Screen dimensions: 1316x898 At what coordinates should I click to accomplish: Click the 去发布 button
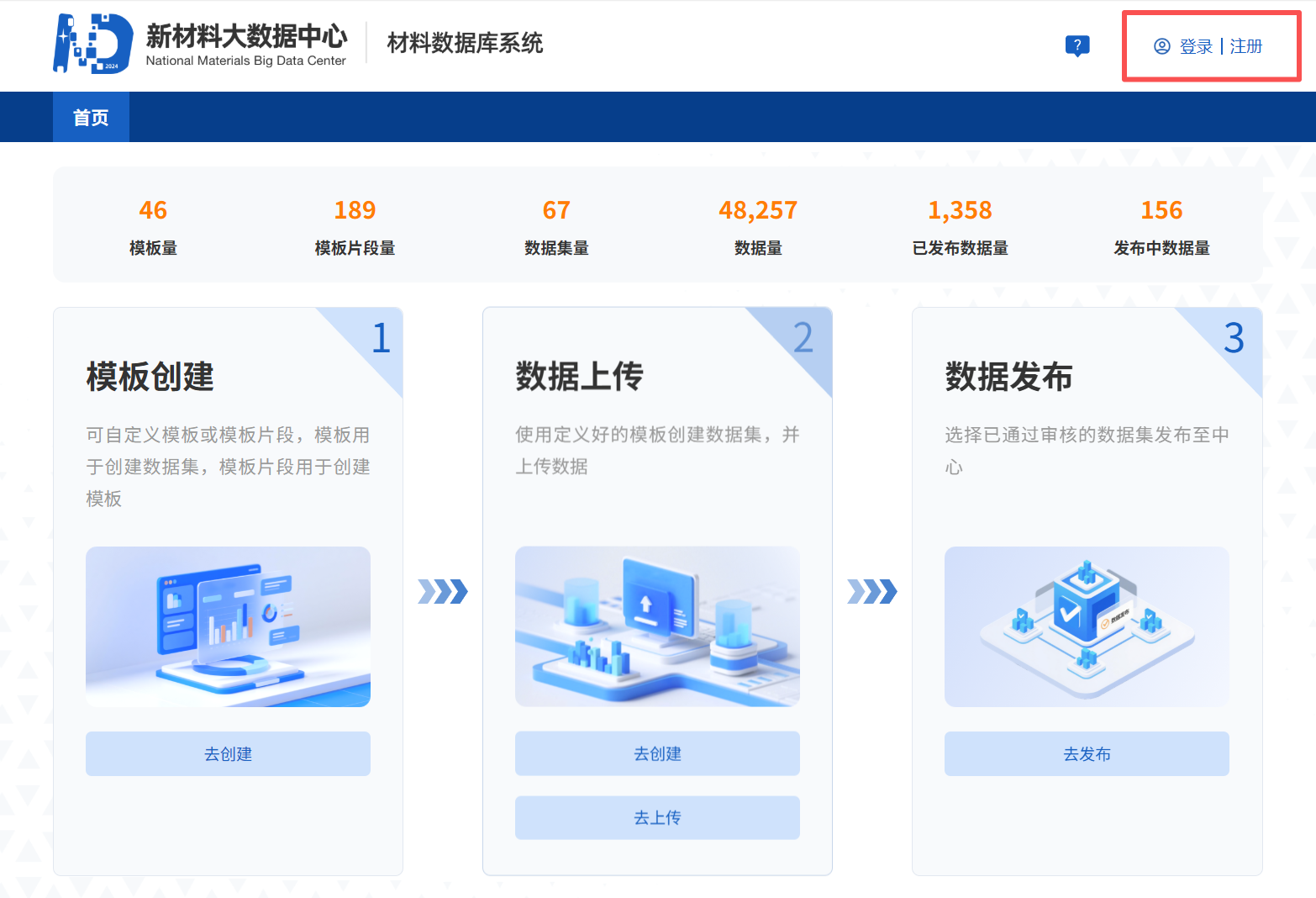pos(1086,753)
